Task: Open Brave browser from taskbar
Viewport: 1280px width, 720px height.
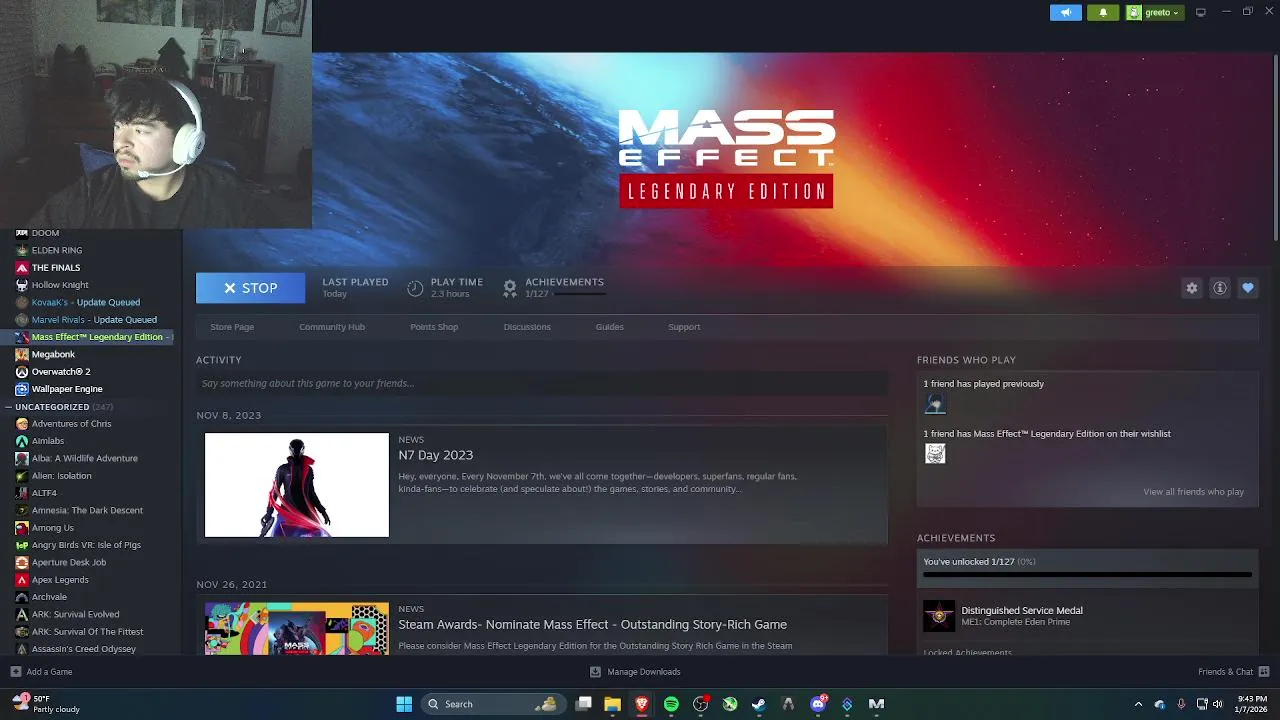Action: pyautogui.click(x=642, y=704)
